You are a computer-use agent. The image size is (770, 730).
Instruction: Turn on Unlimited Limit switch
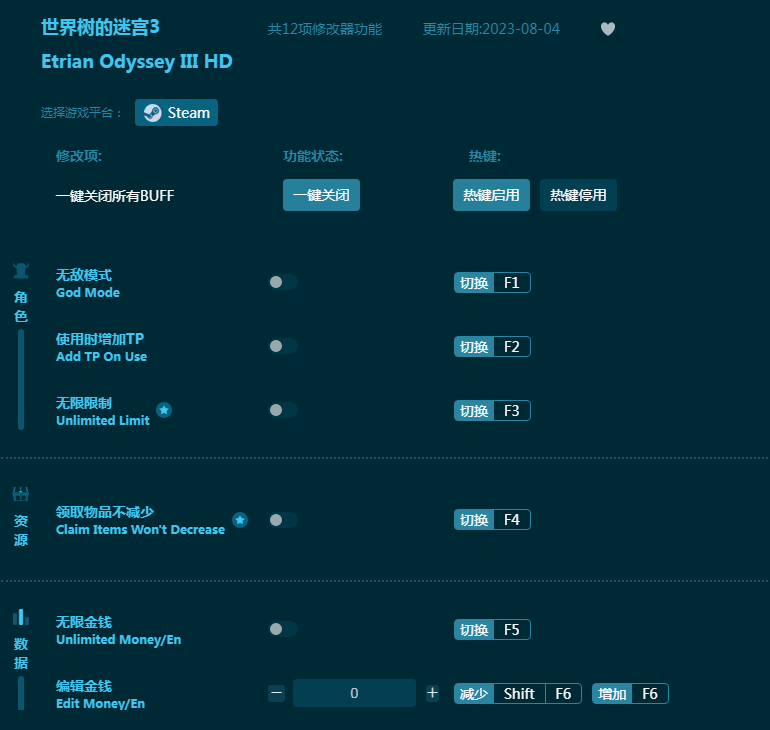(x=283, y=410)
